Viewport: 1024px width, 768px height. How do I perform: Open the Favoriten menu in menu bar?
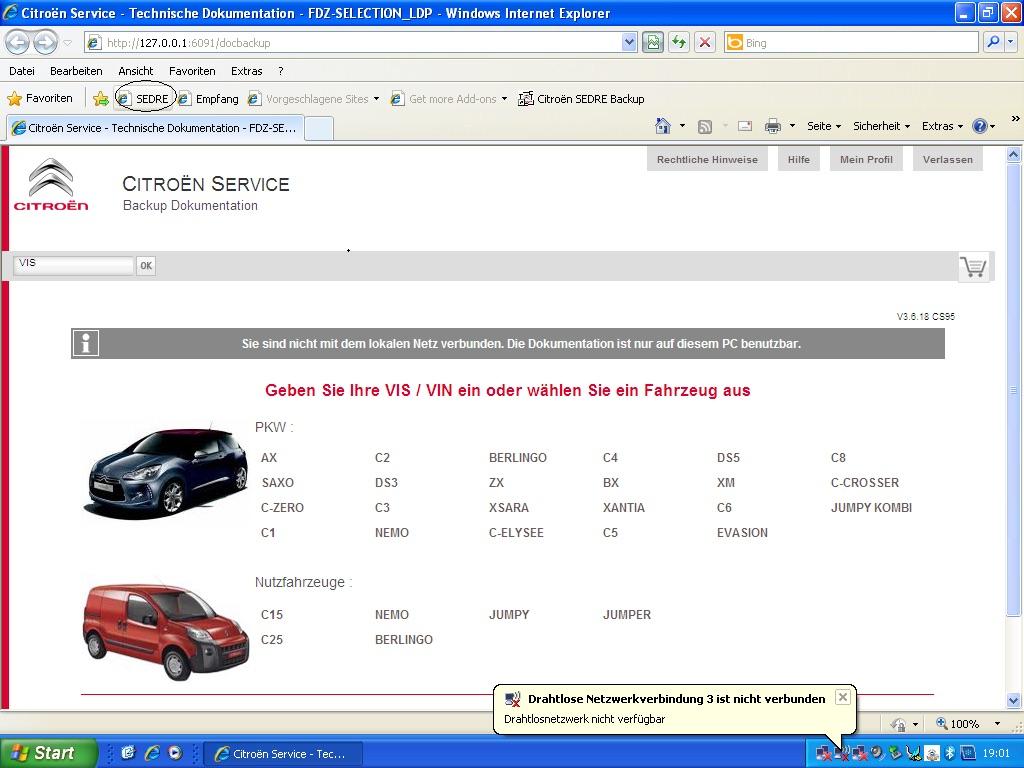[x=192, y=71]
